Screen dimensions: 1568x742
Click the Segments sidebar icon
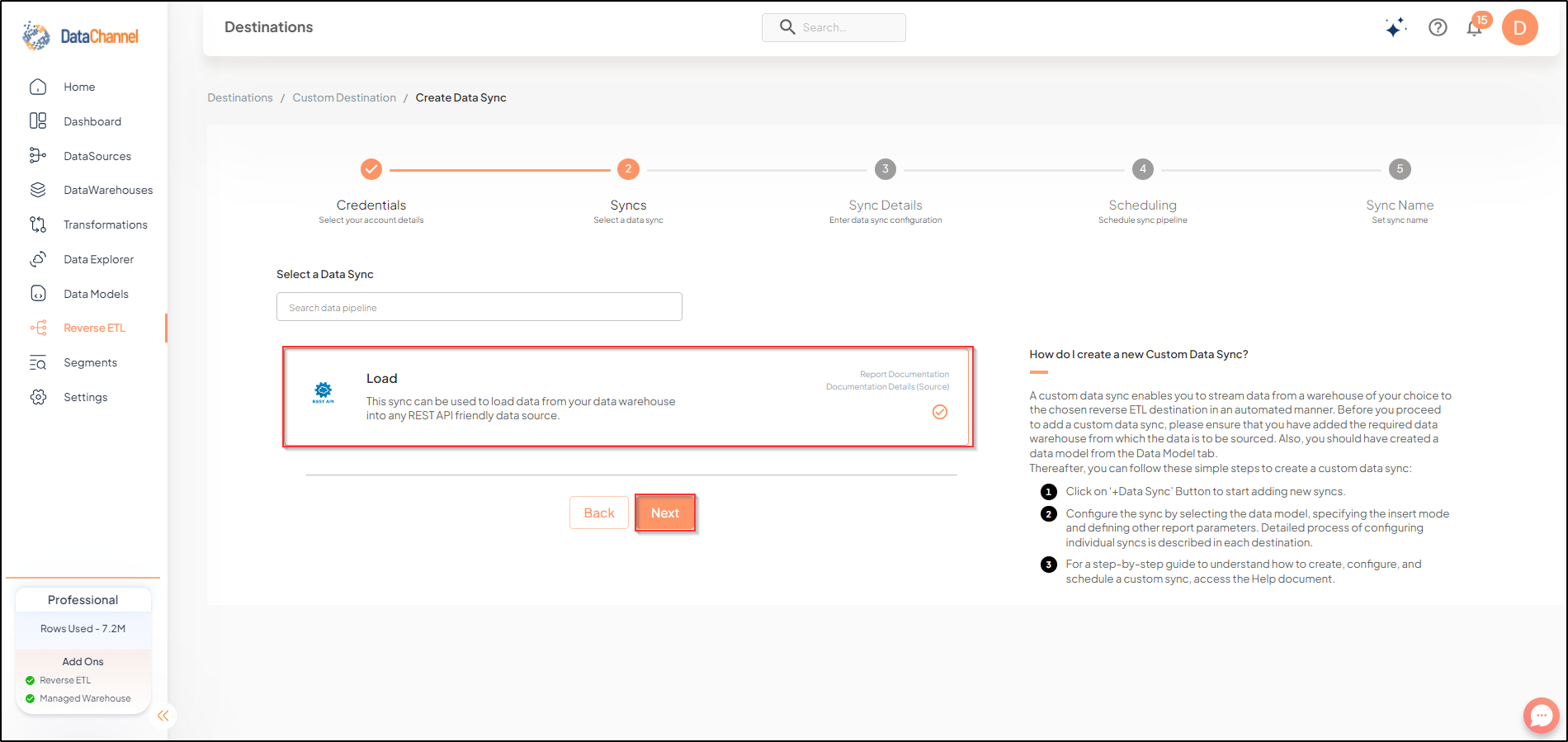point(38,362)
